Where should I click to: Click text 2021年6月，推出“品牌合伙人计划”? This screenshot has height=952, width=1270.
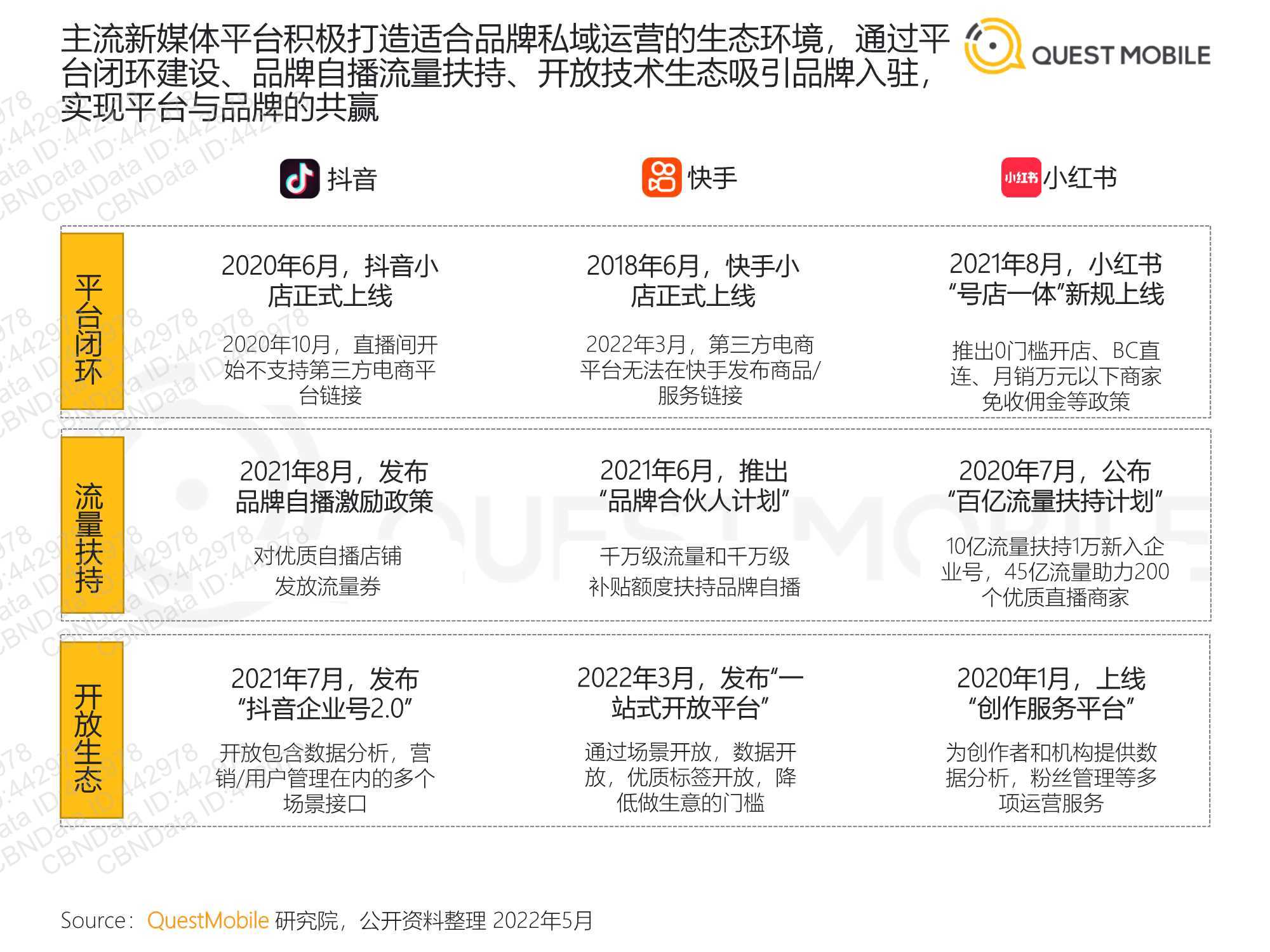[694, 486]
